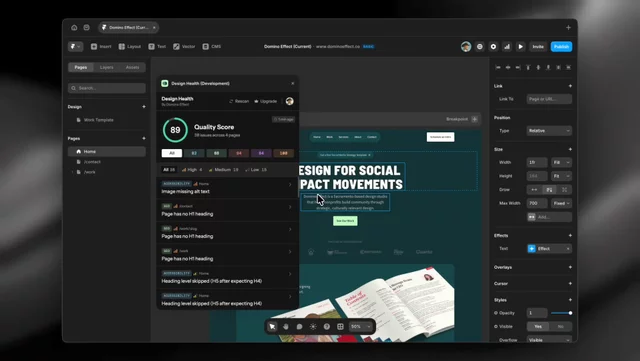Adjust the Opacity slider
The height and width of the screenshot is (361, 640).
point(561,313)
